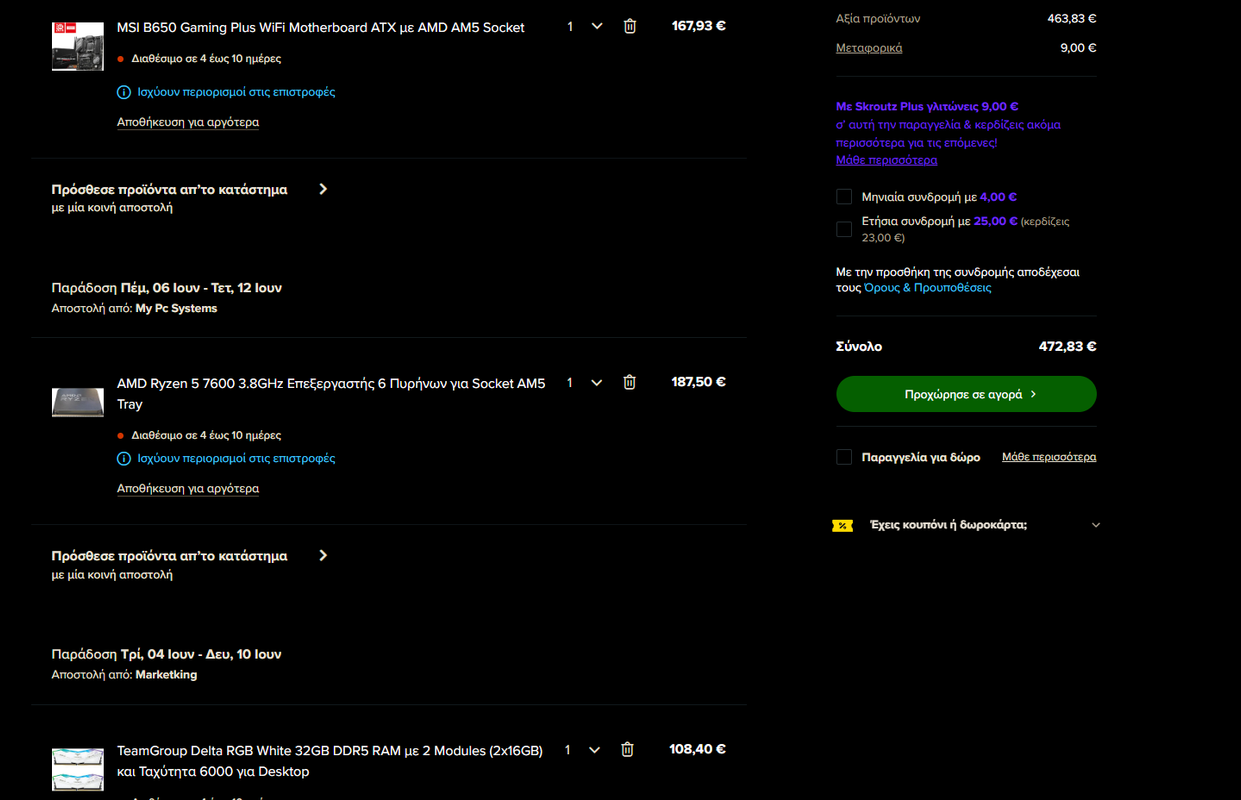Click the yellow coupon ticket icon
Viewport: 1241px width, 800px height.
pyautogui.click(x=843, y=526)
